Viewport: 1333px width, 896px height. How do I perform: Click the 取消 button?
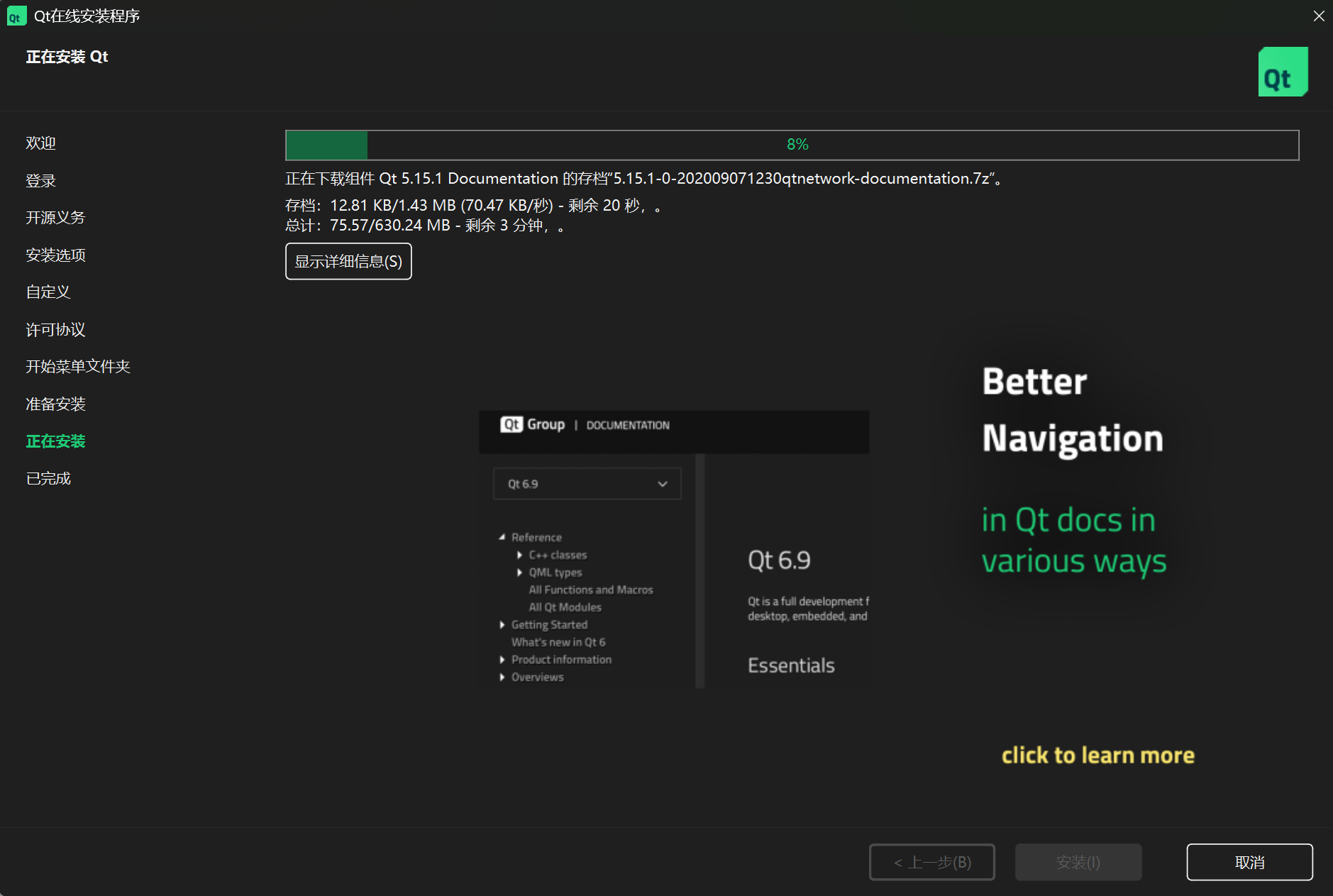[1249, 862]
